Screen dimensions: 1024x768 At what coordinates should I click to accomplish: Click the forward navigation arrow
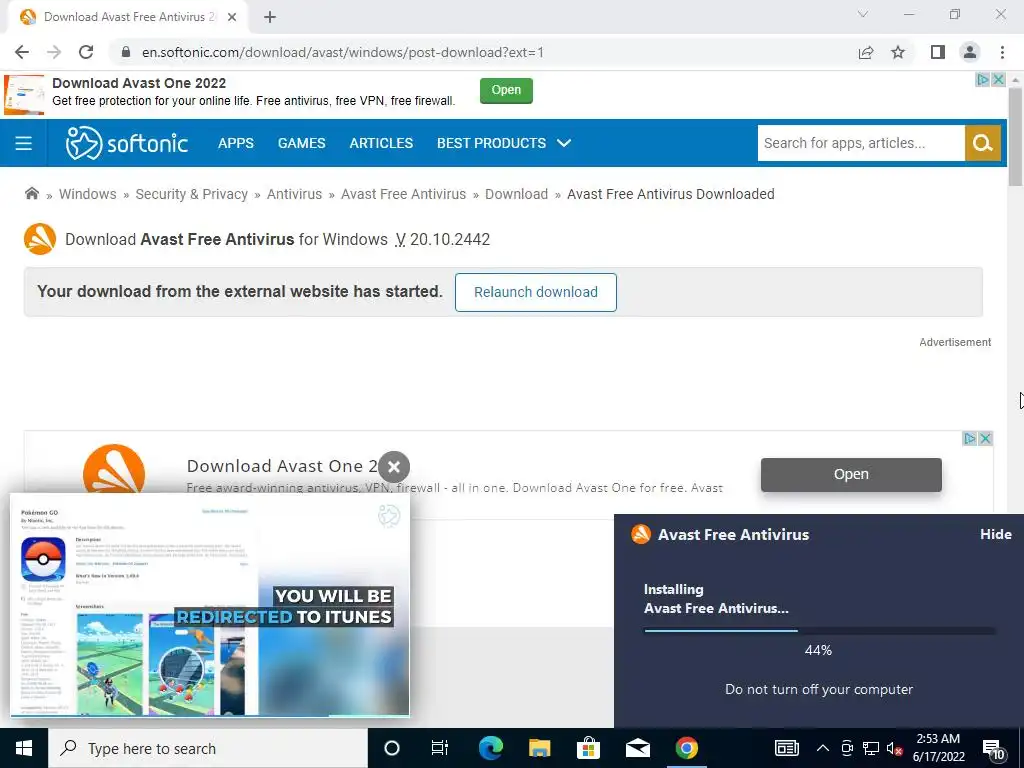54,52
